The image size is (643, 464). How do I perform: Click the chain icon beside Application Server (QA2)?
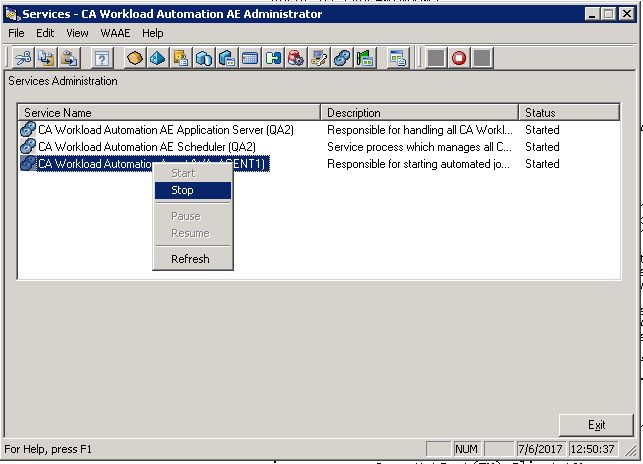click(x=28, y=130)
